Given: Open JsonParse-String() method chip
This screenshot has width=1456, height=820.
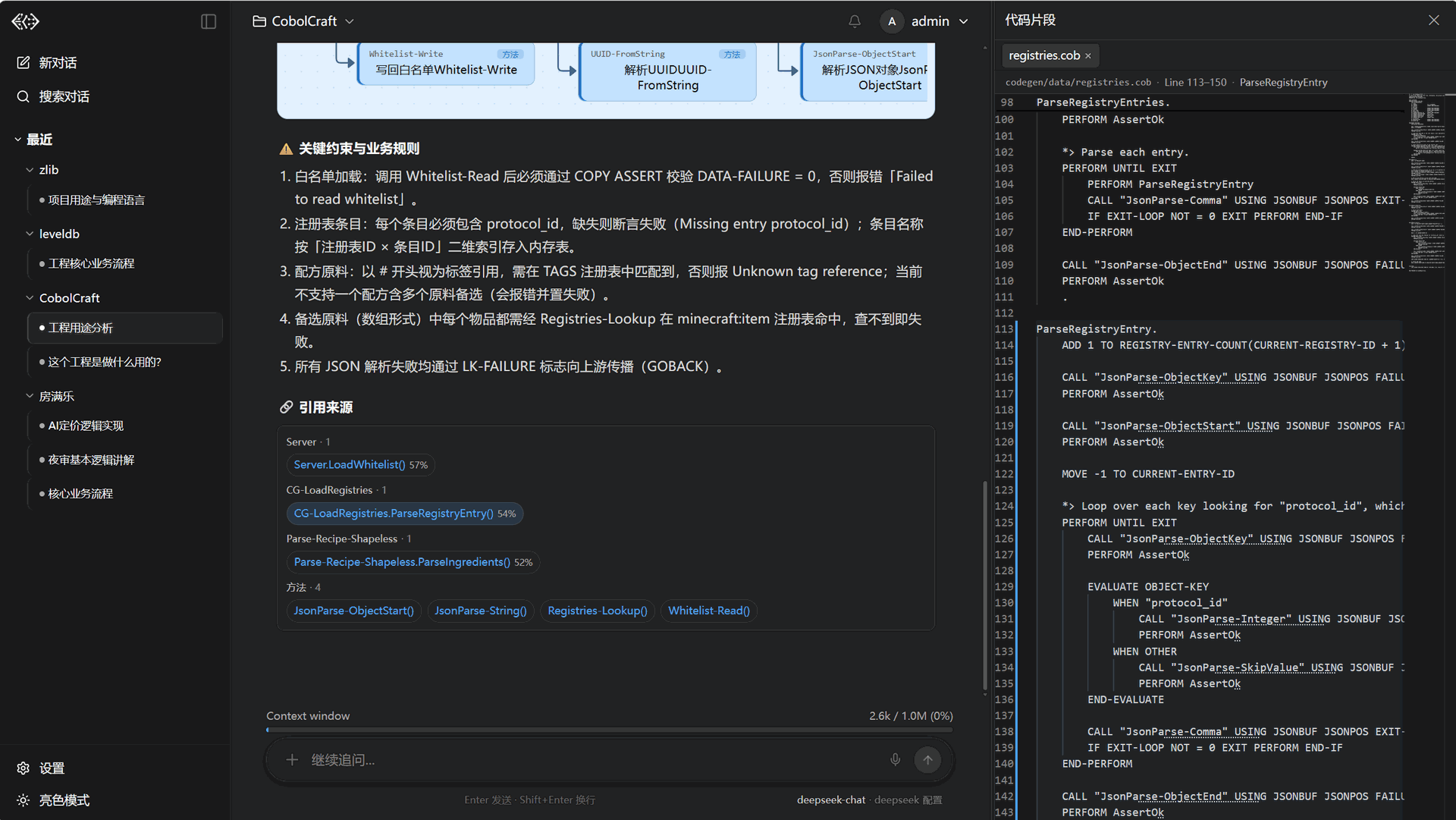Looking at the screenshot, I should click(x=480, y=611).
